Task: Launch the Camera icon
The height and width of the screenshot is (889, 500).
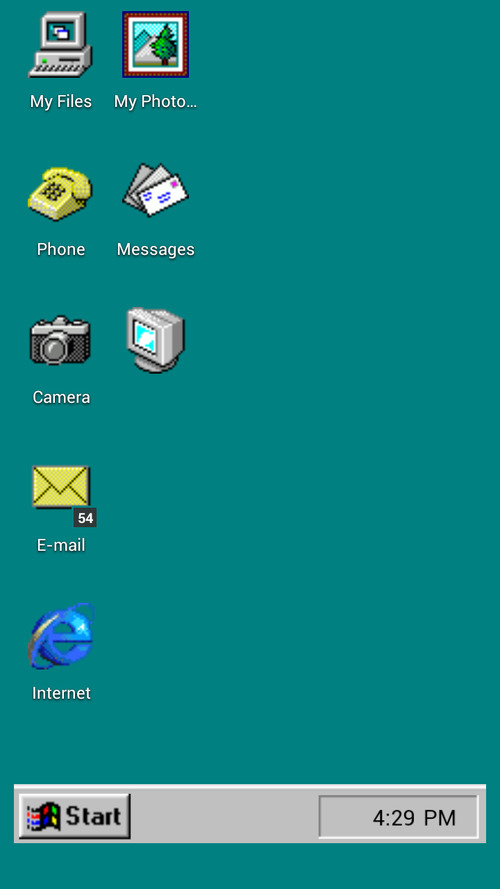Action: click(60, 340)
